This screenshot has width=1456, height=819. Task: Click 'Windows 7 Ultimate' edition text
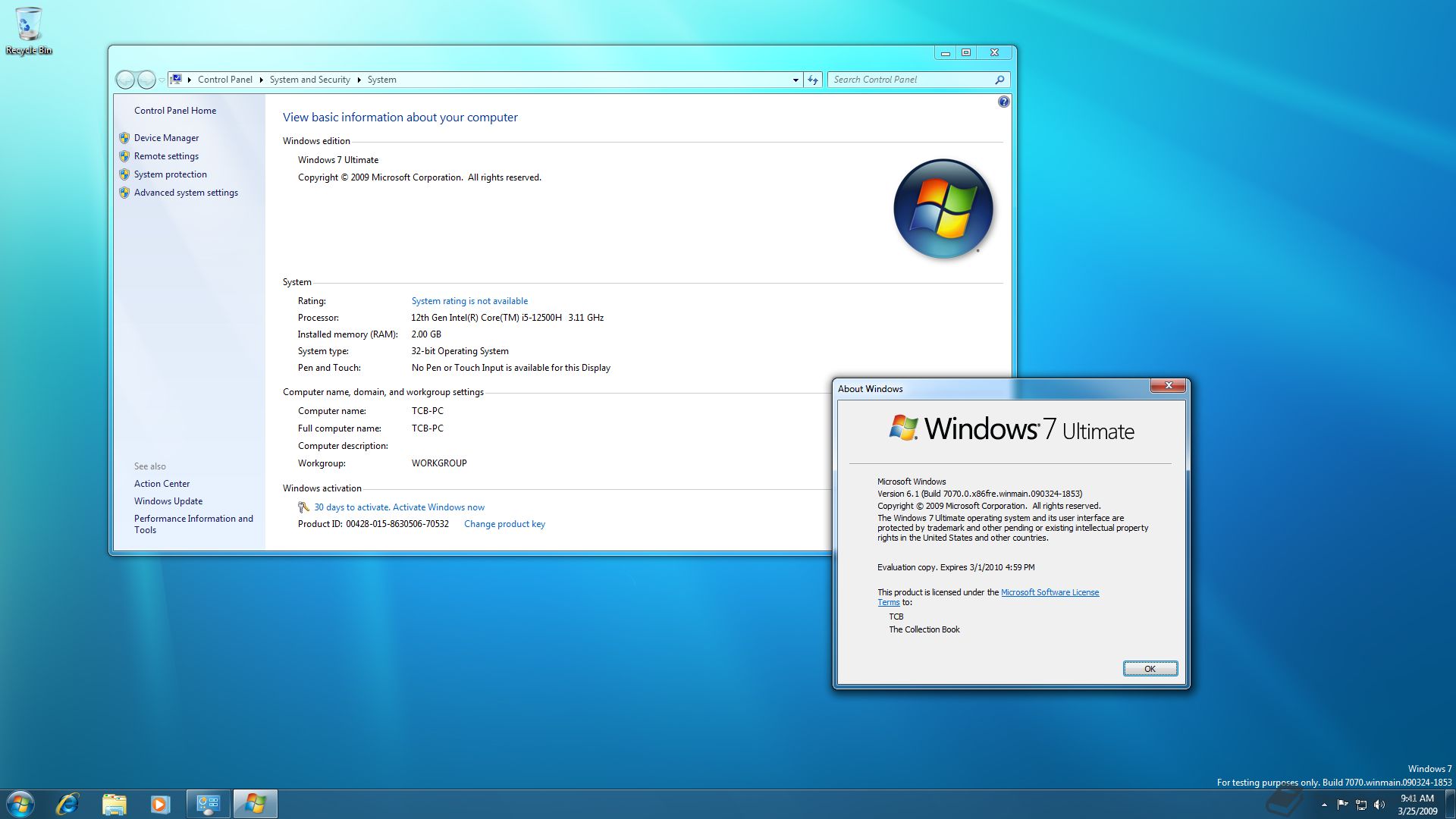[338, 160]
